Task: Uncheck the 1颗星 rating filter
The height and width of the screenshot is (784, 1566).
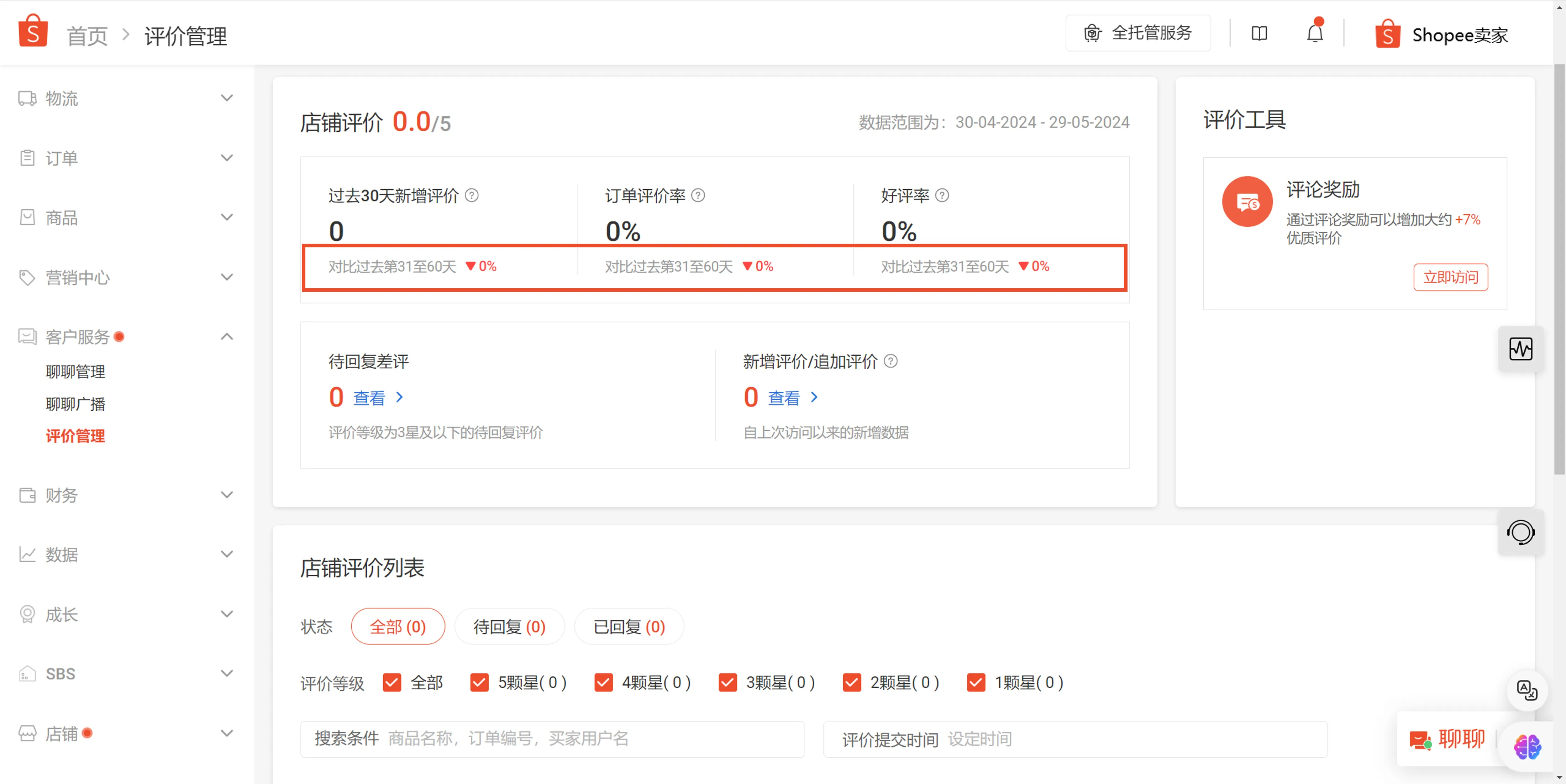Action: pos(976,683)
